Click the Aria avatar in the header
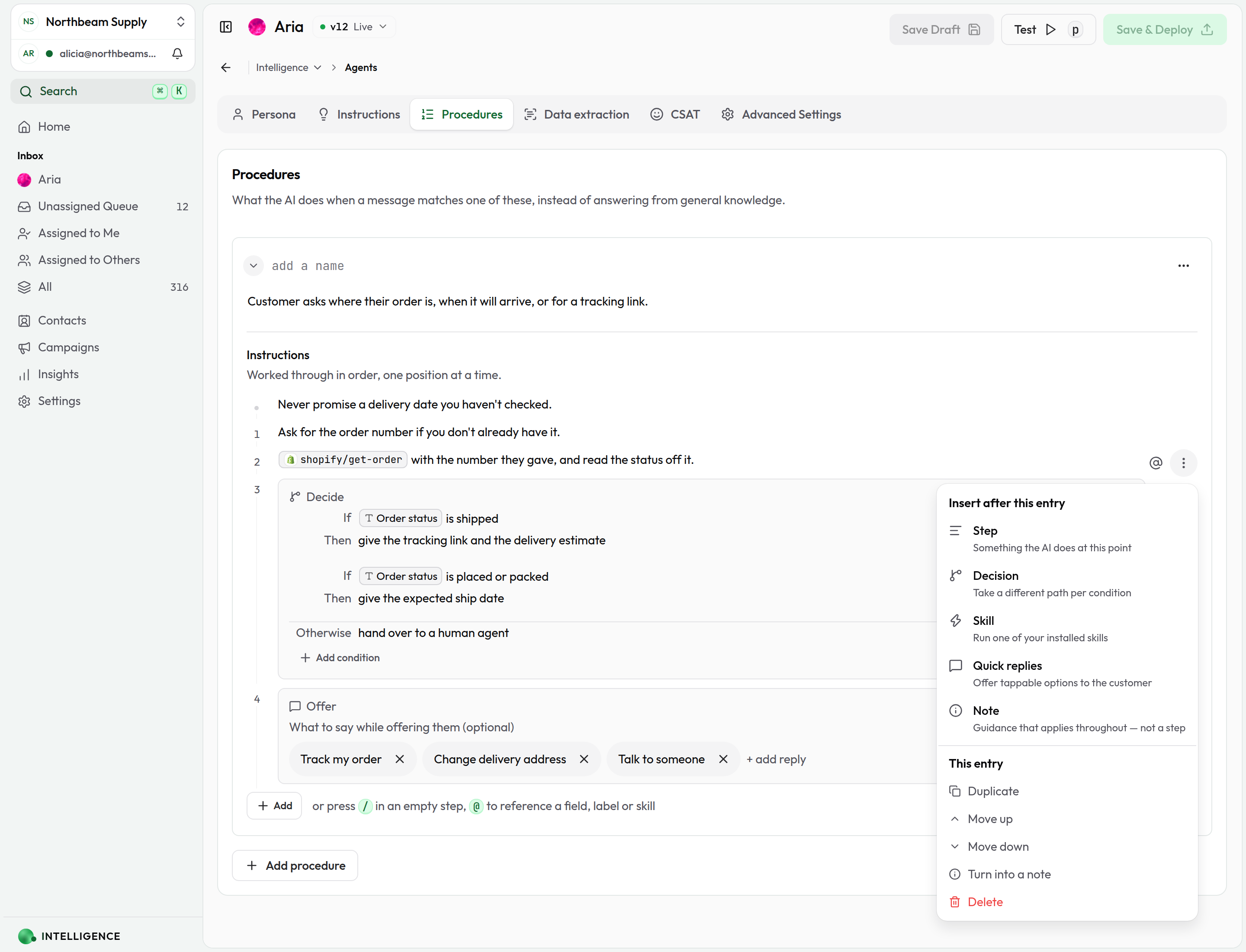Image resolution: width=1246 pixels, height=952 pixels. tap(257, 27)
